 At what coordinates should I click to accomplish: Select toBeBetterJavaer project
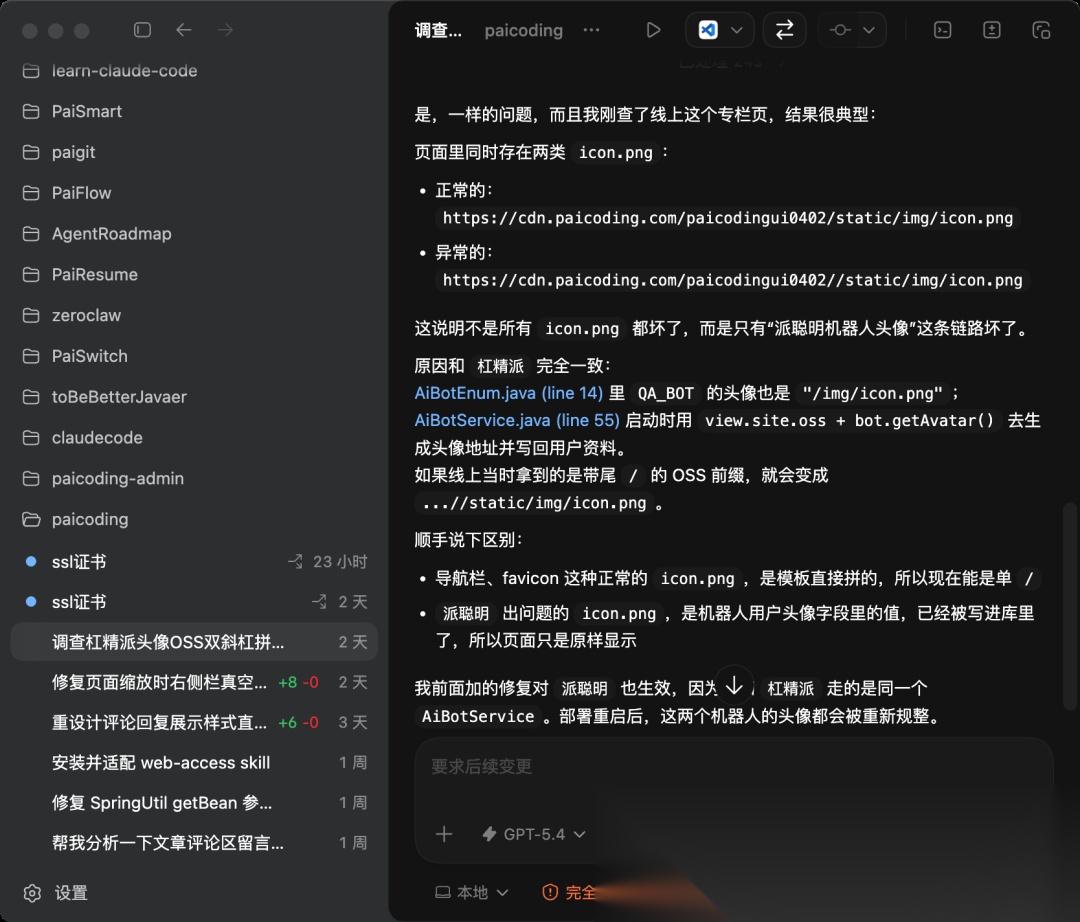click(x=194, y=397)
